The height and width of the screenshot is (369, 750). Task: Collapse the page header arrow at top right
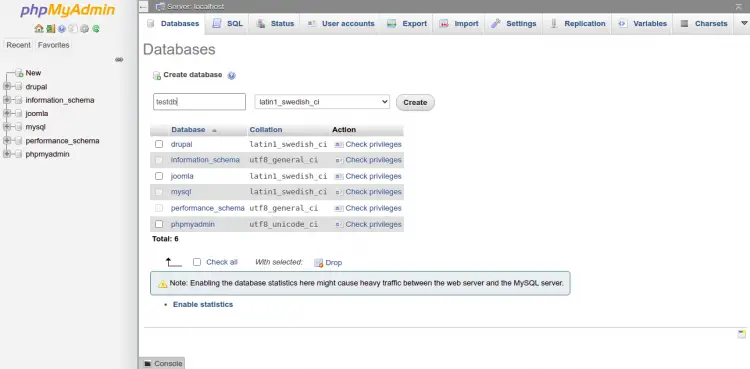[739, 6]
